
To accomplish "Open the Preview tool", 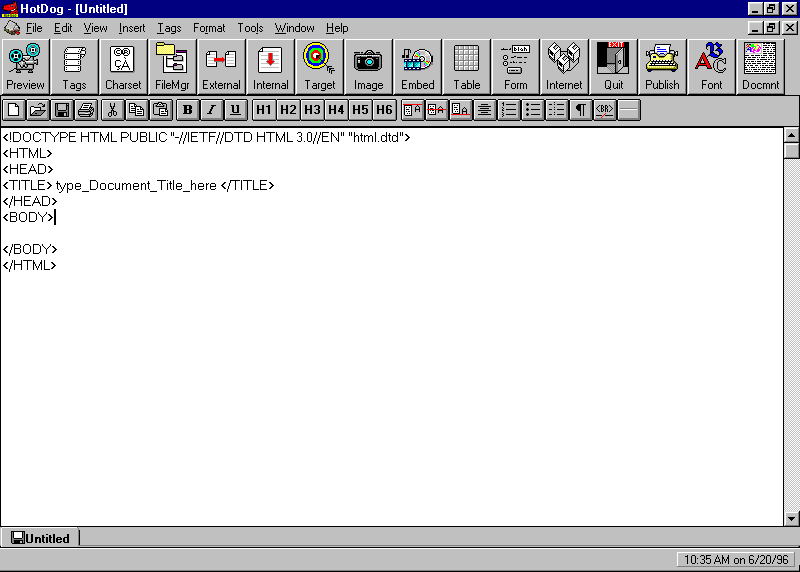I will pos(25,67).
